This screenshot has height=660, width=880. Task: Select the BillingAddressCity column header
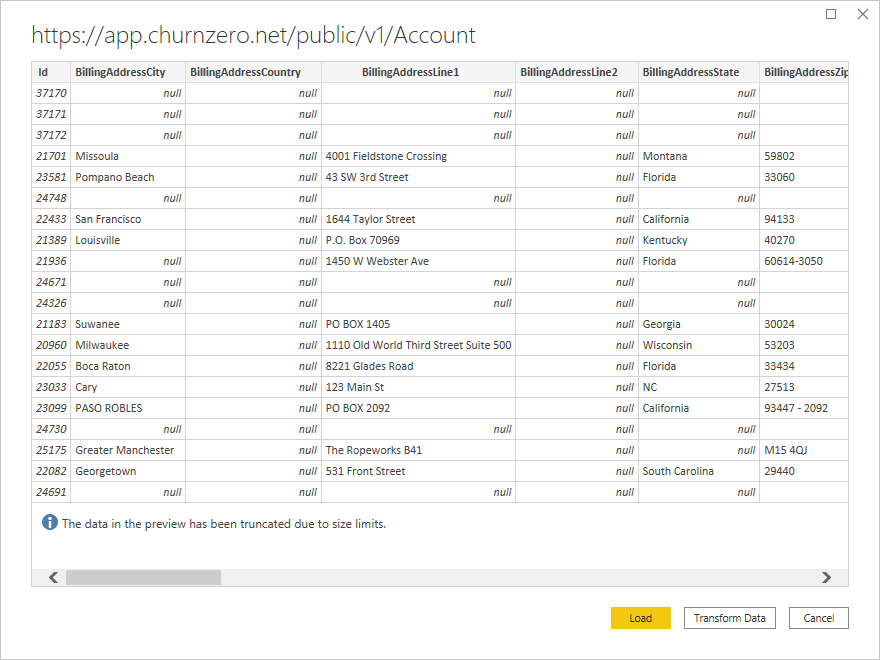128,72
